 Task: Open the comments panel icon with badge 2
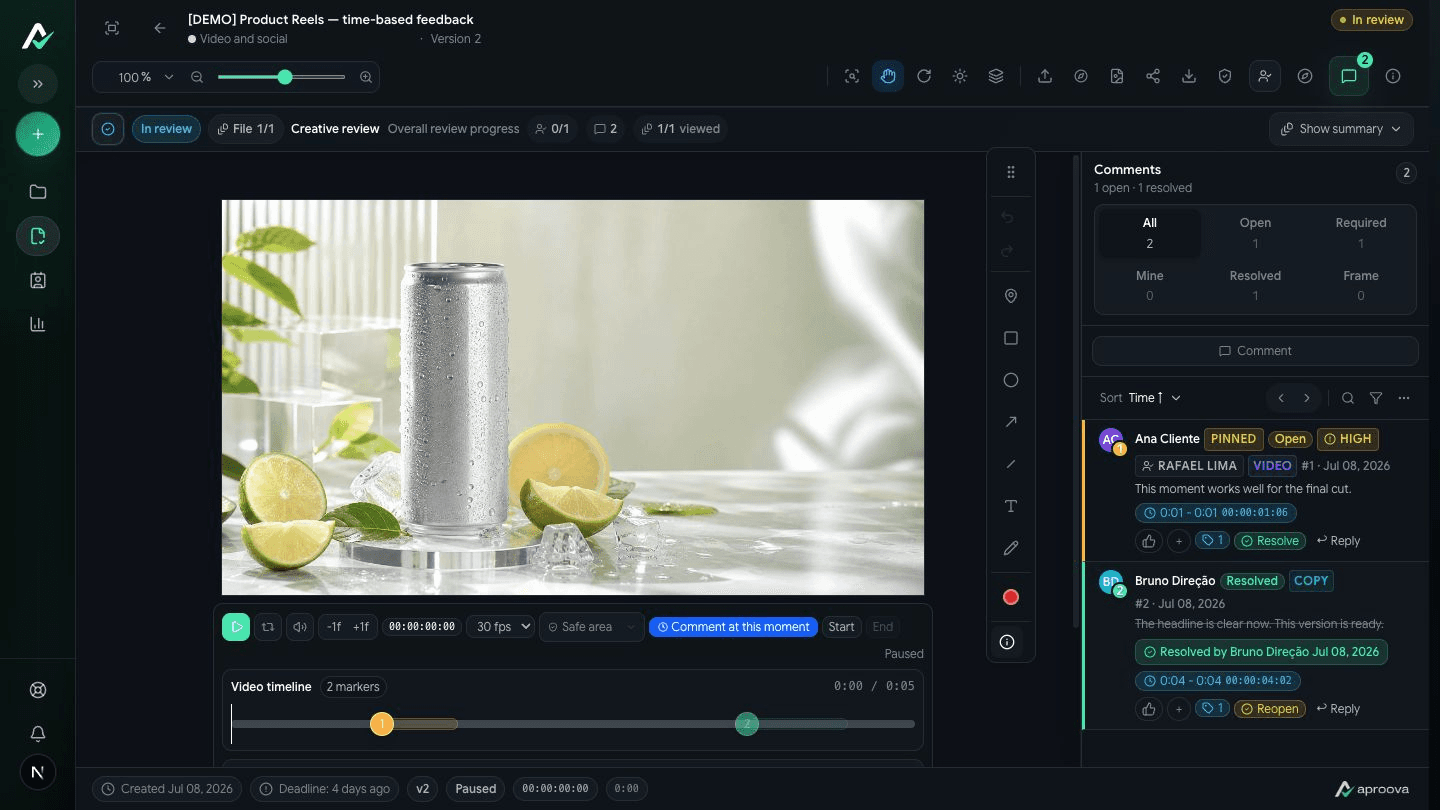pyautogui.click(x=1349, y=76)
